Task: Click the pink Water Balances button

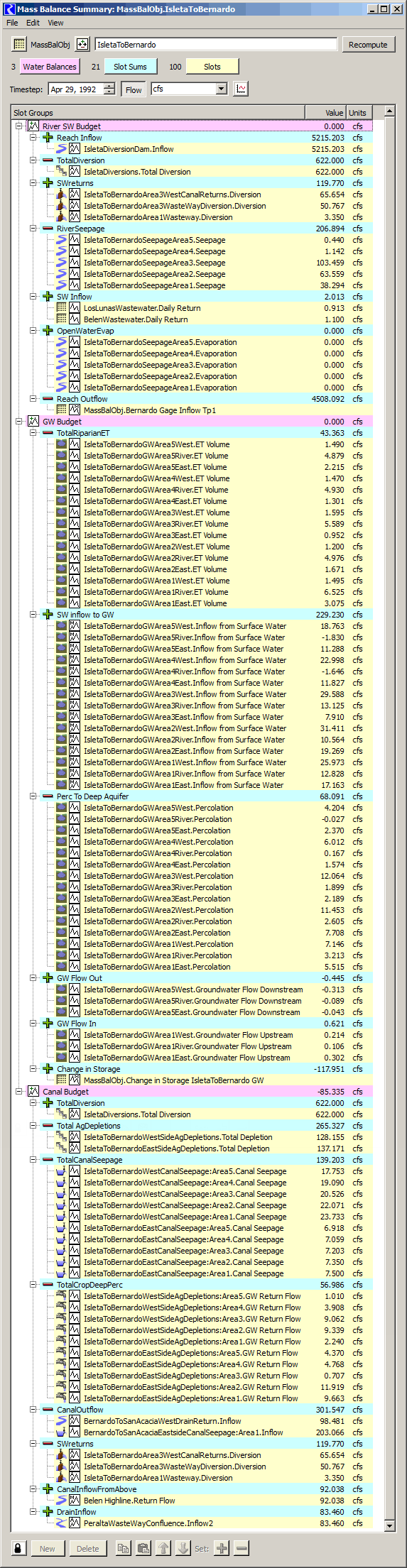Action: click(50, 67)
